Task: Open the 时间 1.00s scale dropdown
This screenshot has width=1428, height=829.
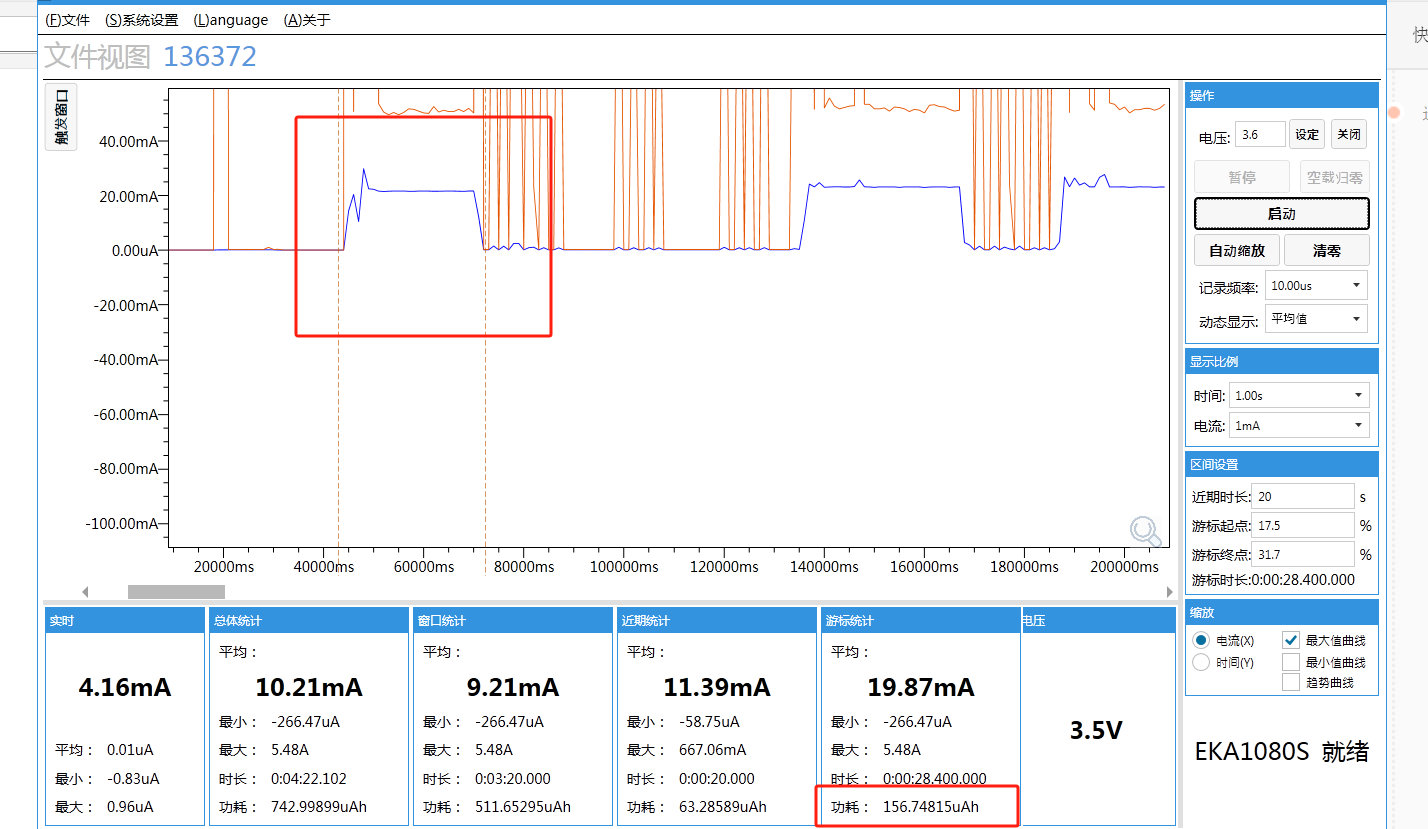Action: [1299, 394]
